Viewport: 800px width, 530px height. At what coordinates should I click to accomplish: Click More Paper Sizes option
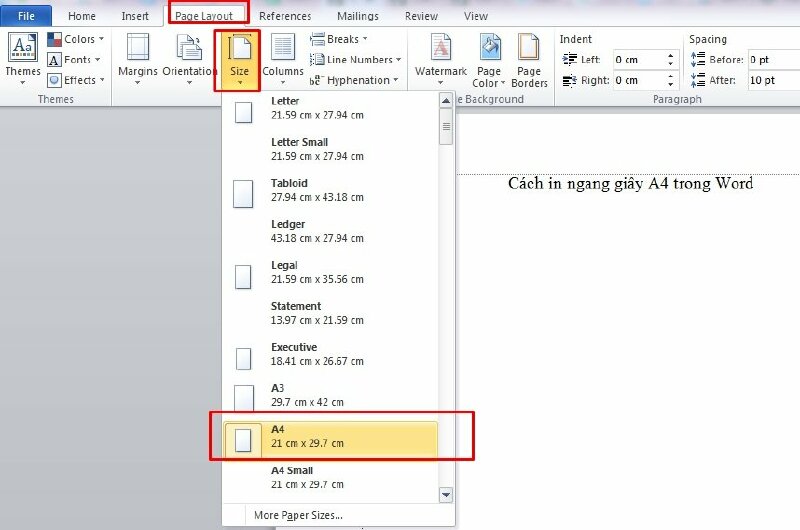(x=297, y=515)
